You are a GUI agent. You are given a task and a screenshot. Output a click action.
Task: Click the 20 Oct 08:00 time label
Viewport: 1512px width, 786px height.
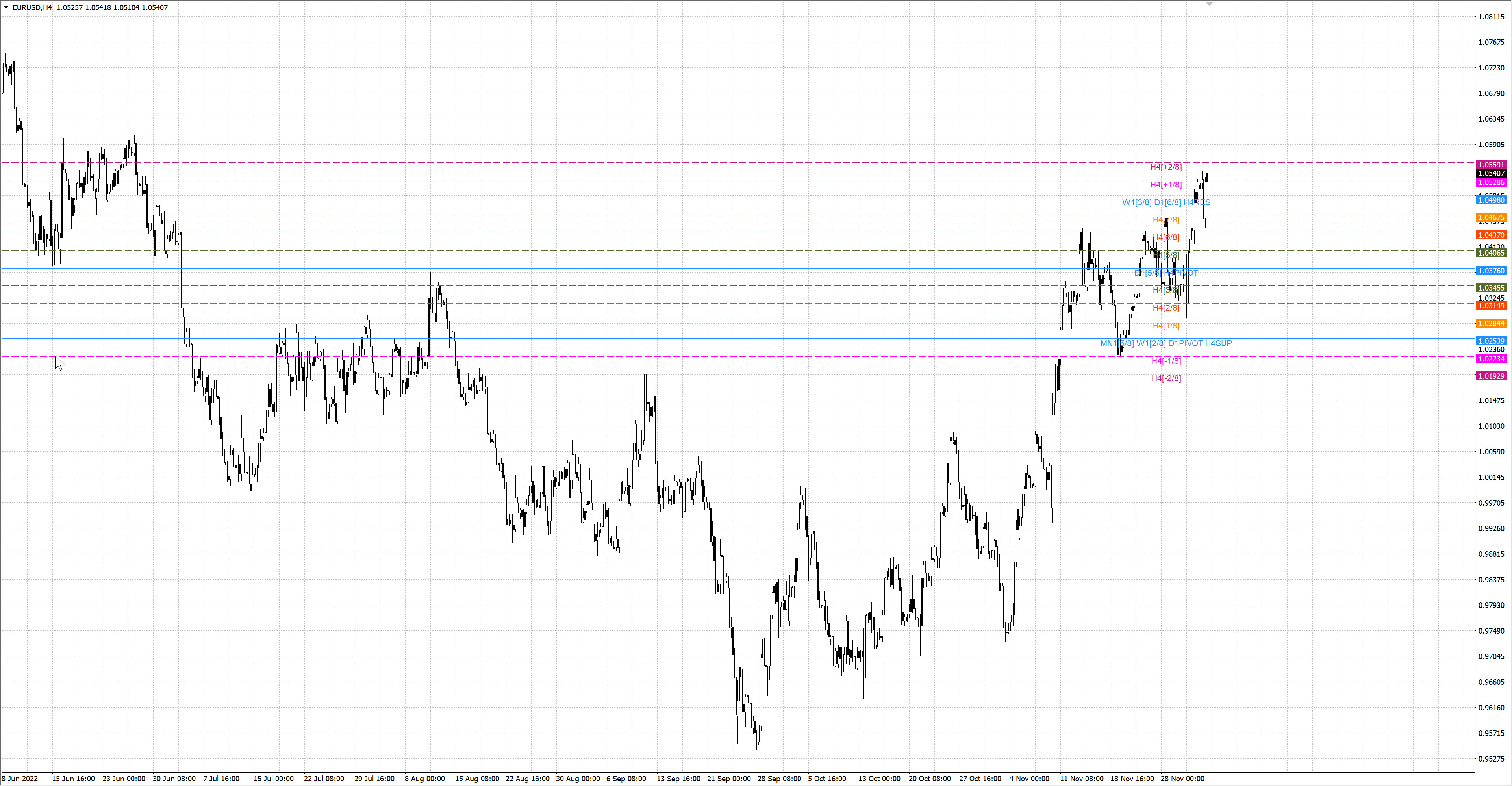[x=930, y=779]
